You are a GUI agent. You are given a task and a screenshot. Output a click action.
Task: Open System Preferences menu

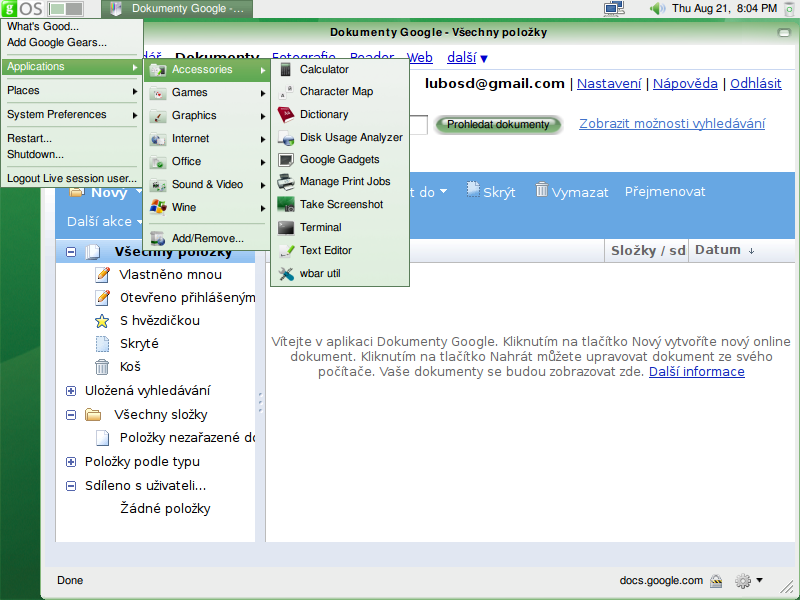click(71, 114)
